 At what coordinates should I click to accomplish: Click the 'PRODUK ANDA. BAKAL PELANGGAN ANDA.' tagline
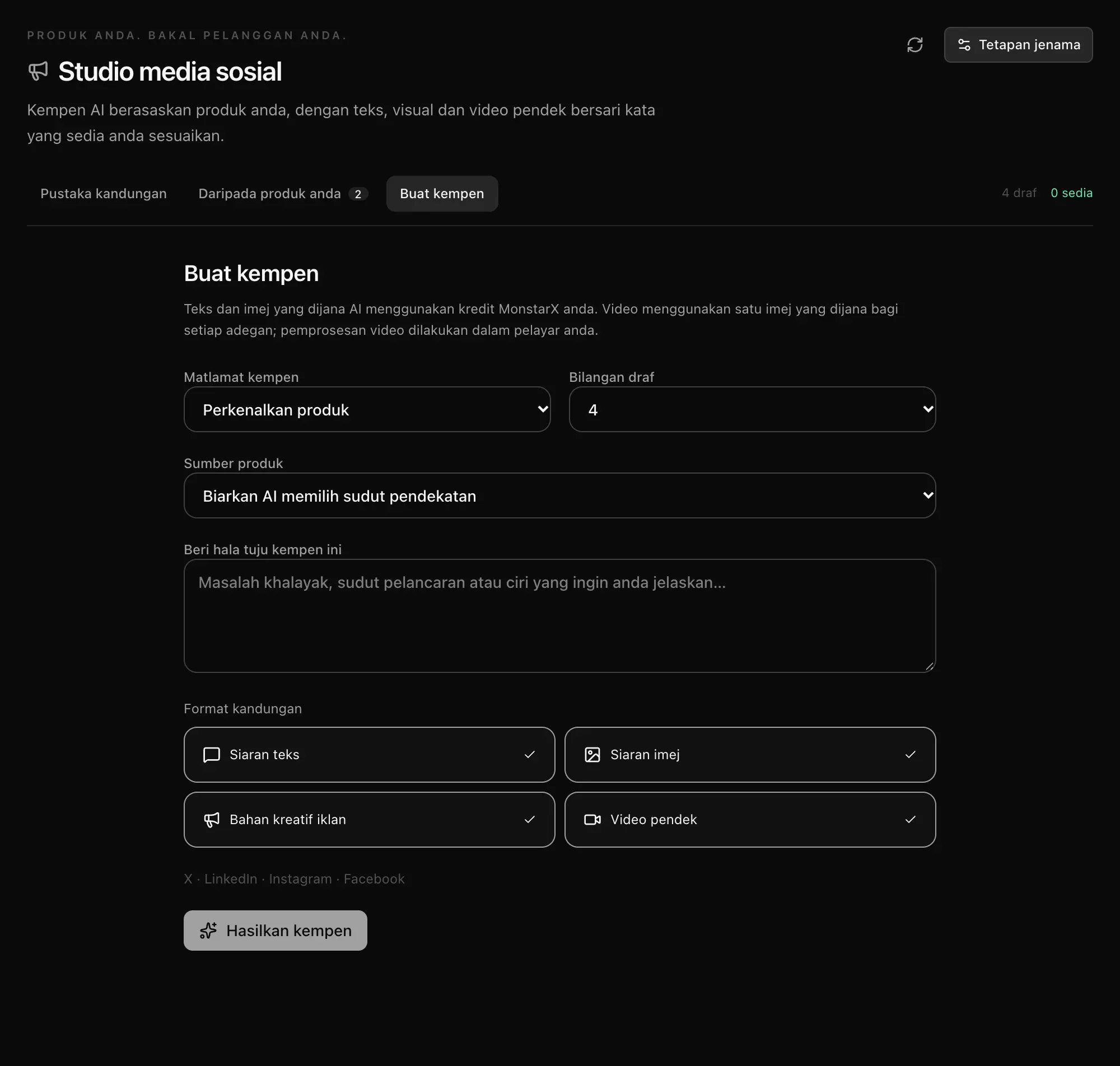(x=187, y=35)
